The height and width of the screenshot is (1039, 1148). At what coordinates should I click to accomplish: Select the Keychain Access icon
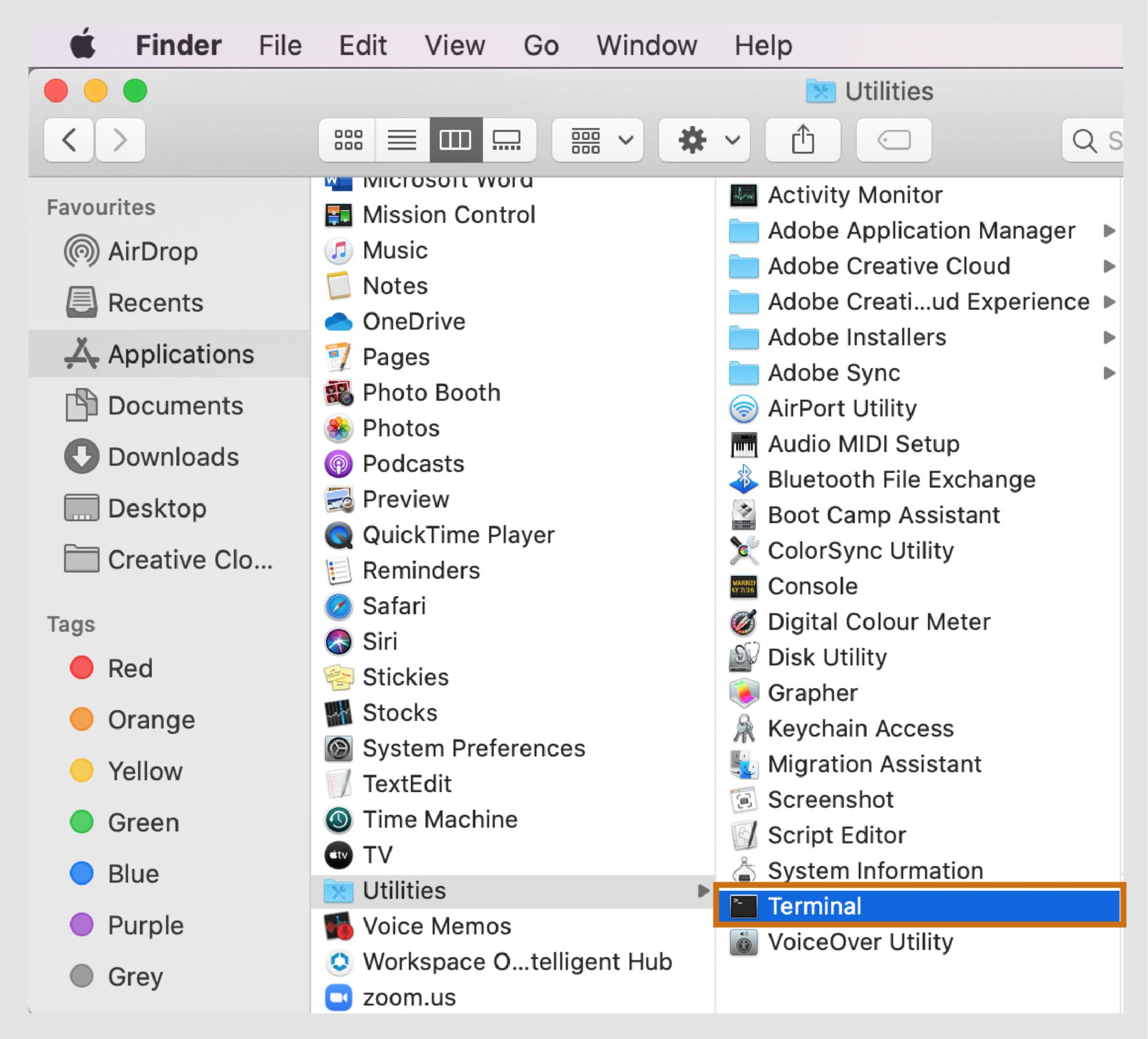[x=744, y=729]
